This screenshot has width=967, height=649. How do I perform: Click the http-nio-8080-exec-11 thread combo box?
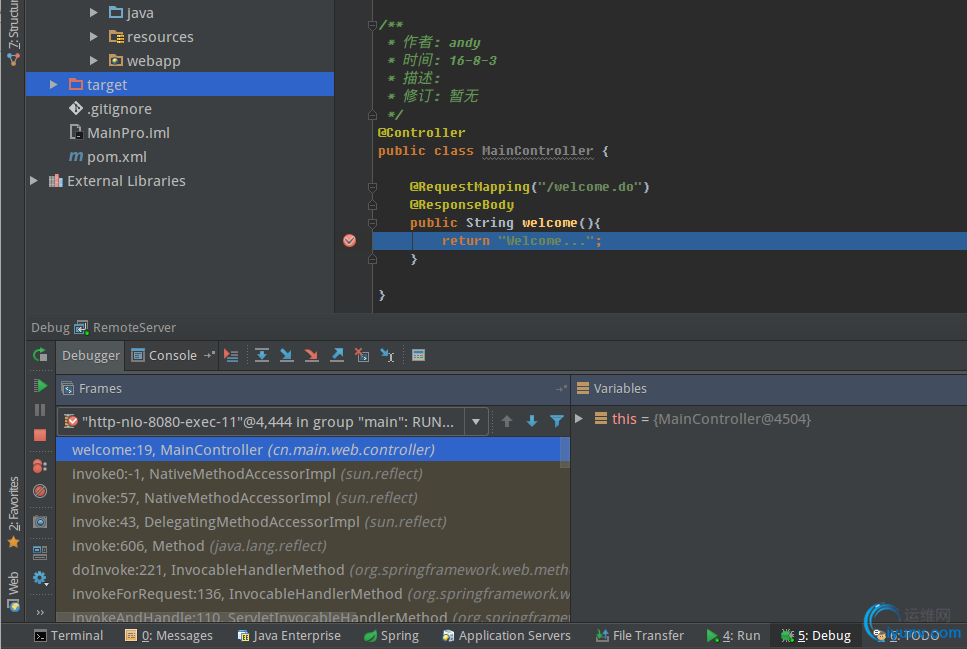click(272, 422)
